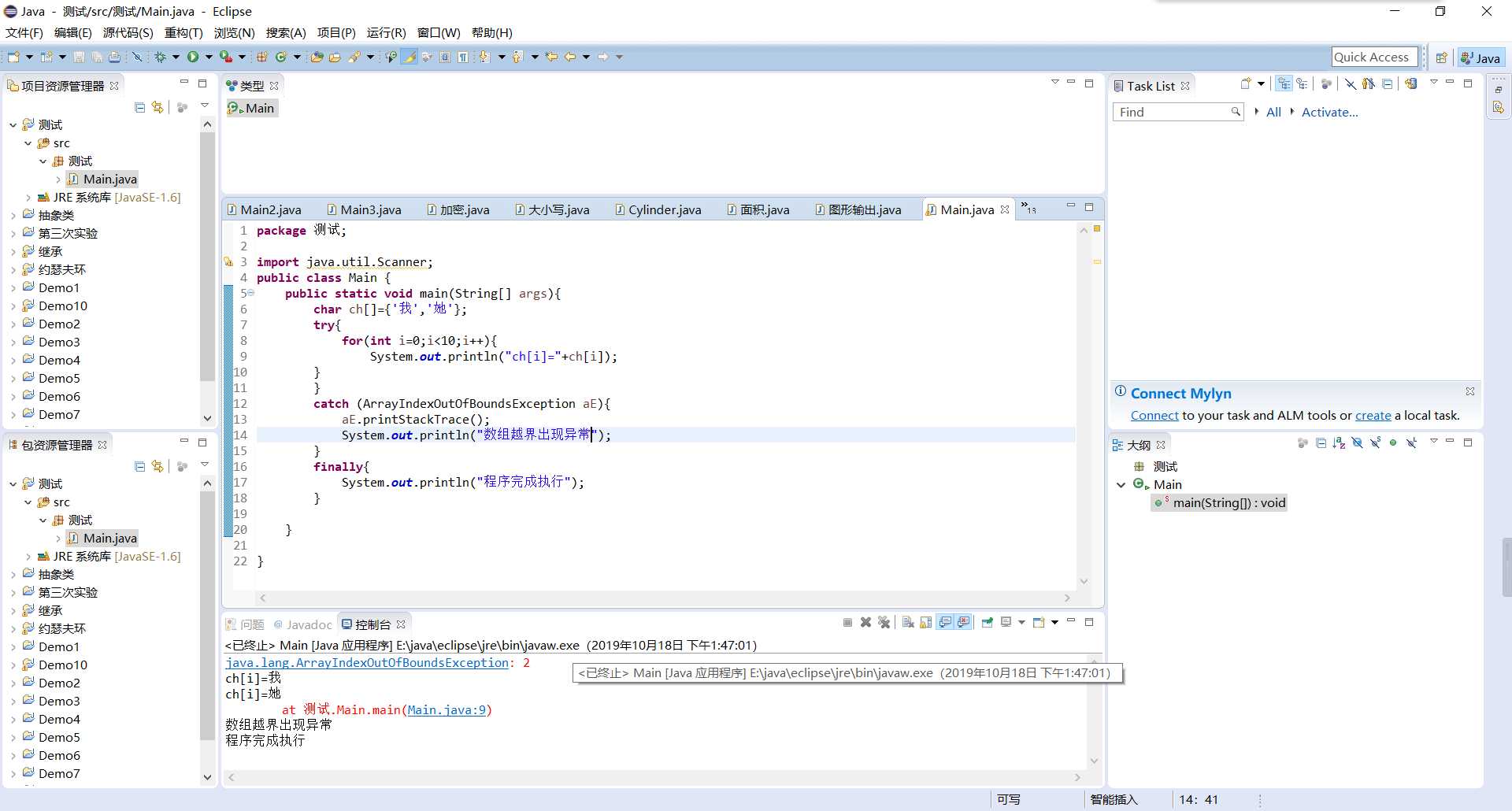Collapse the 测试 project in project explorer

point(13,125)
